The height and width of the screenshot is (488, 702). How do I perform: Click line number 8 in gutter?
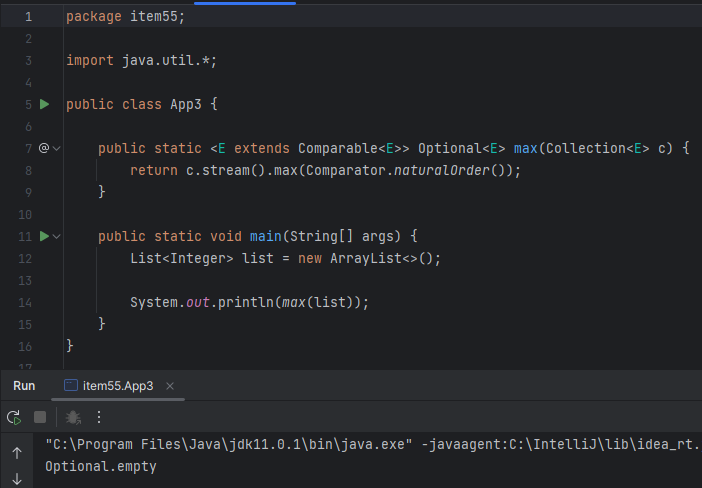[28, 171]
